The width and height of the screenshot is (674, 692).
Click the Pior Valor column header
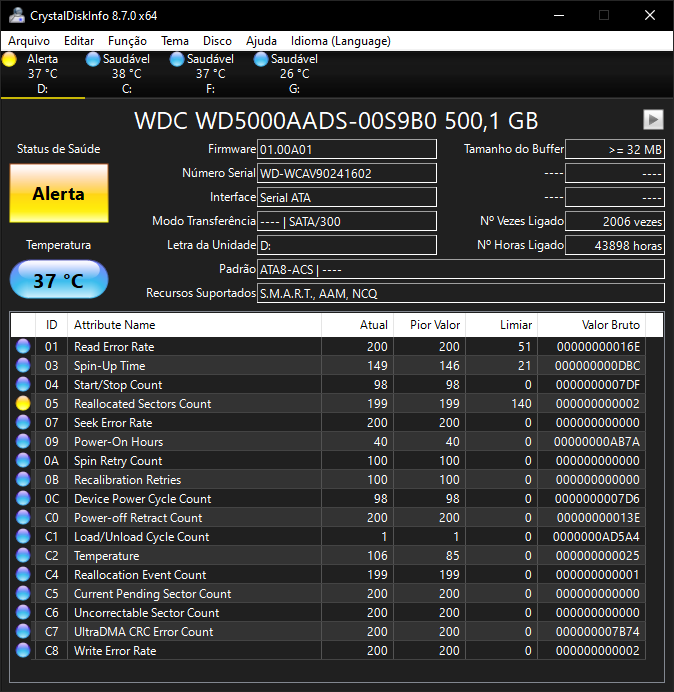(x=429, y=325)
